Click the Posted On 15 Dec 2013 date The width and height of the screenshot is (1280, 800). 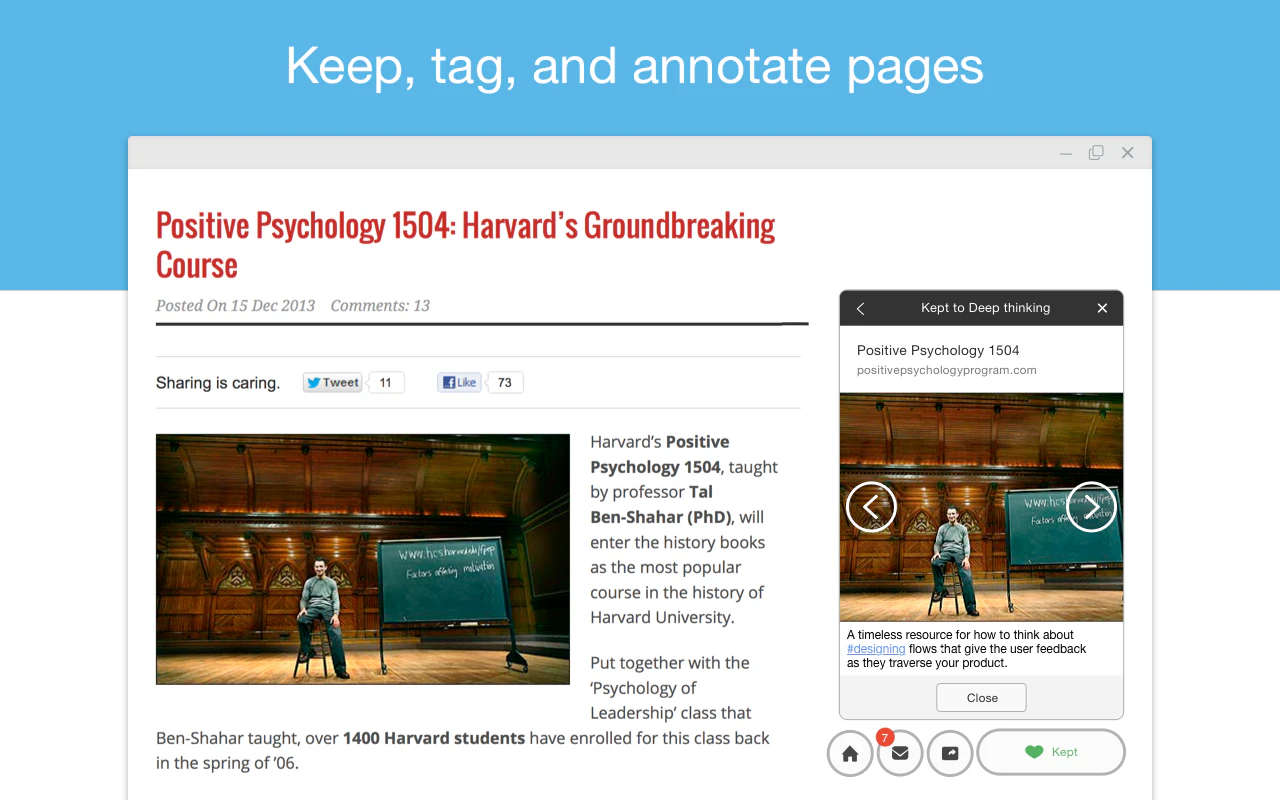235,306
